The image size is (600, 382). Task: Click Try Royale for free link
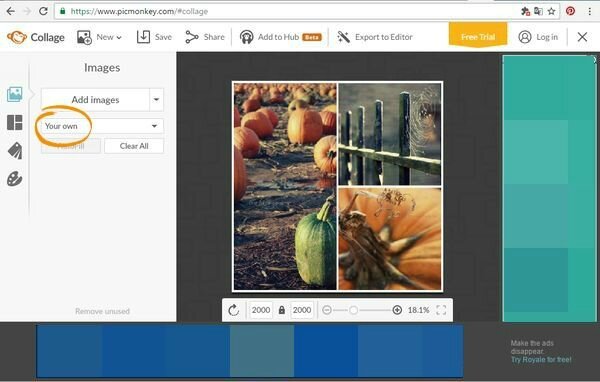tap(541, 360)
